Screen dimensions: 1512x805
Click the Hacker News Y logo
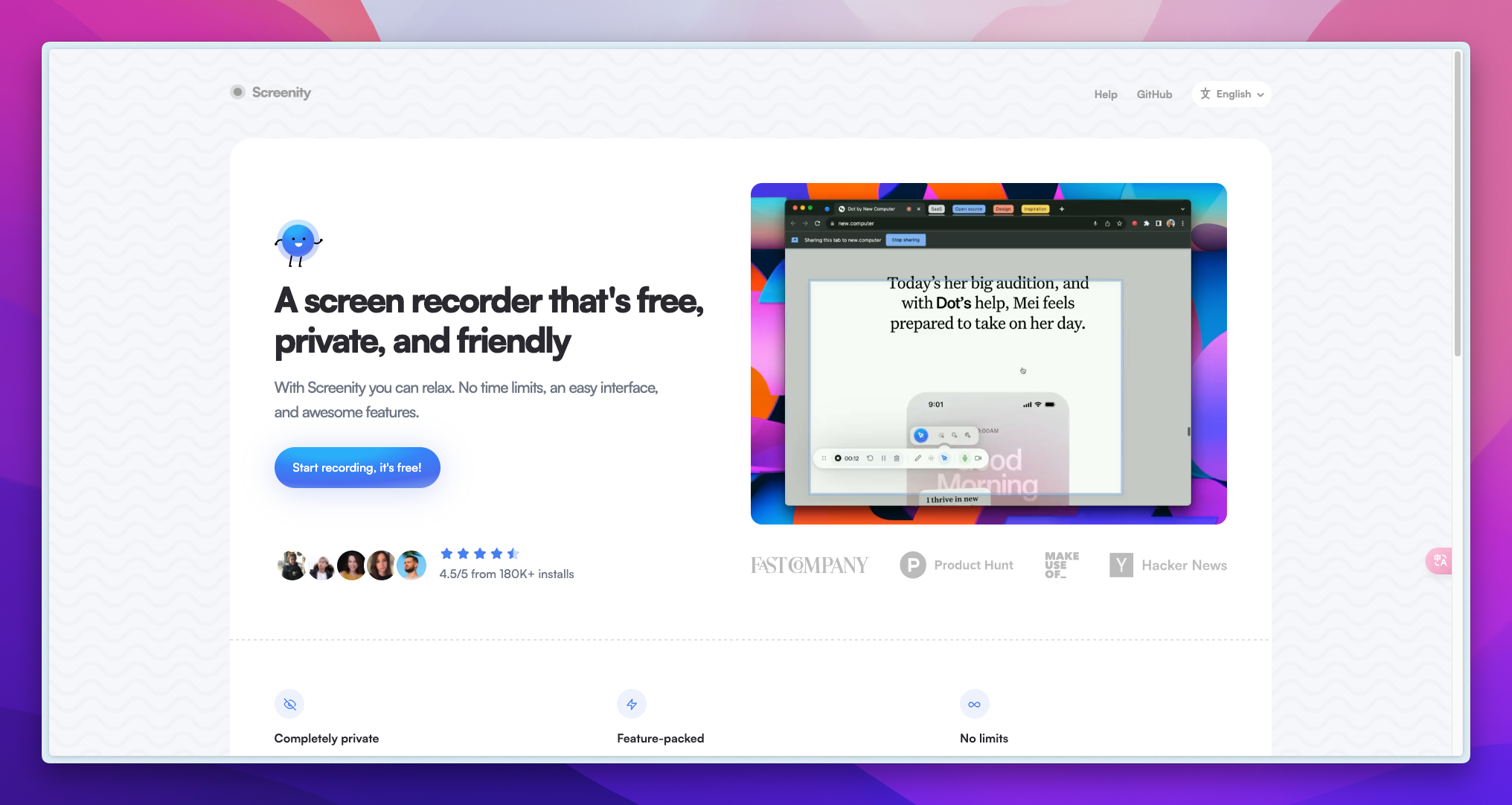click(1121, 565)
